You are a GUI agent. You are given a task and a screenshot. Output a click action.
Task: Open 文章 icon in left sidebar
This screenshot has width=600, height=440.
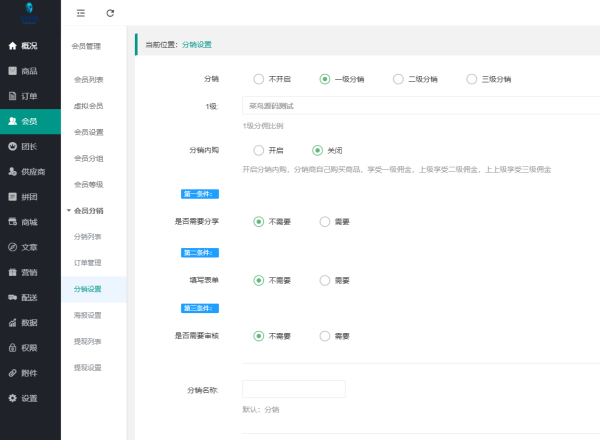tap(13, 247)
